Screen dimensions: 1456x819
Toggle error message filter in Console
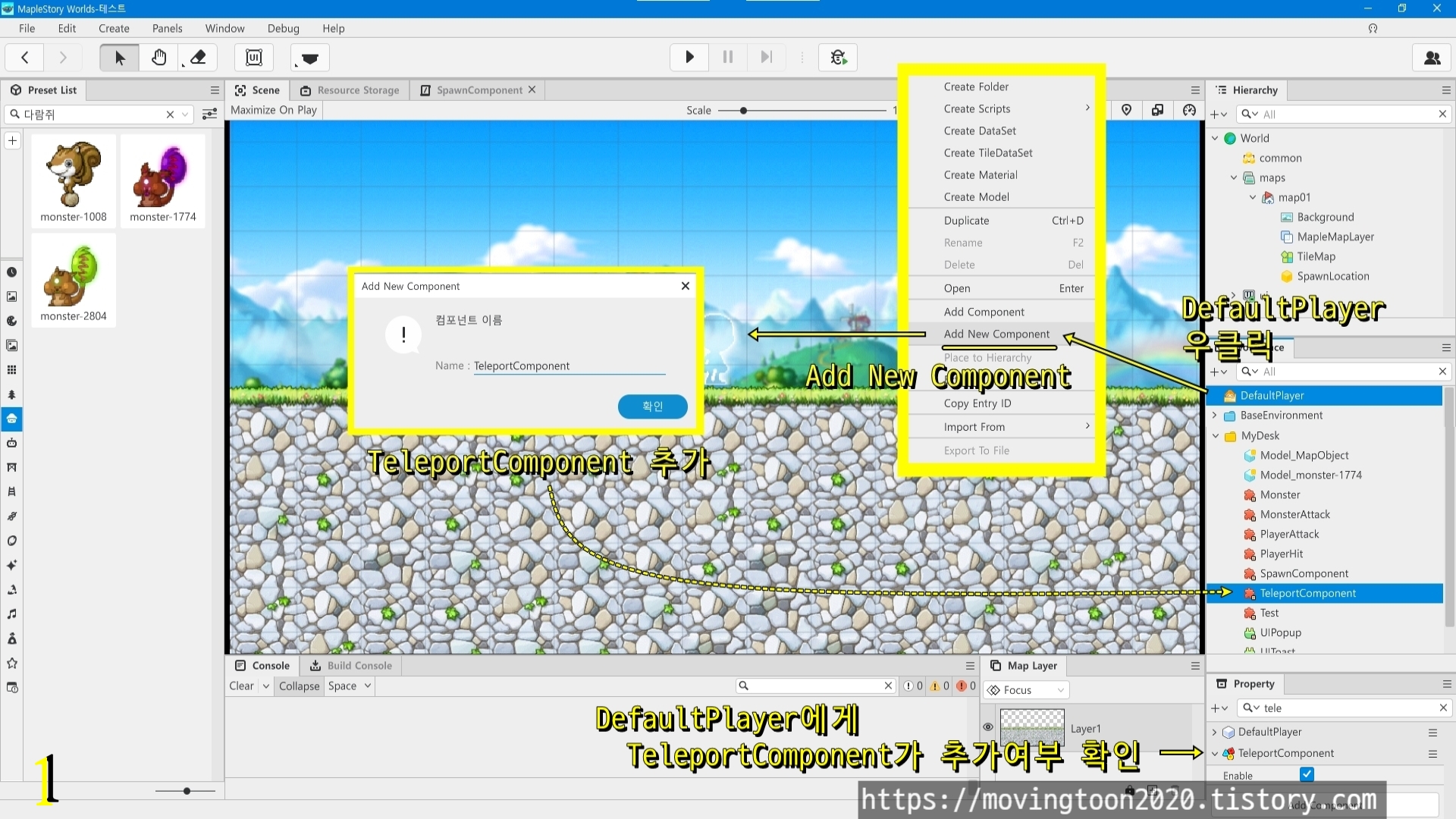coord(966,686)
